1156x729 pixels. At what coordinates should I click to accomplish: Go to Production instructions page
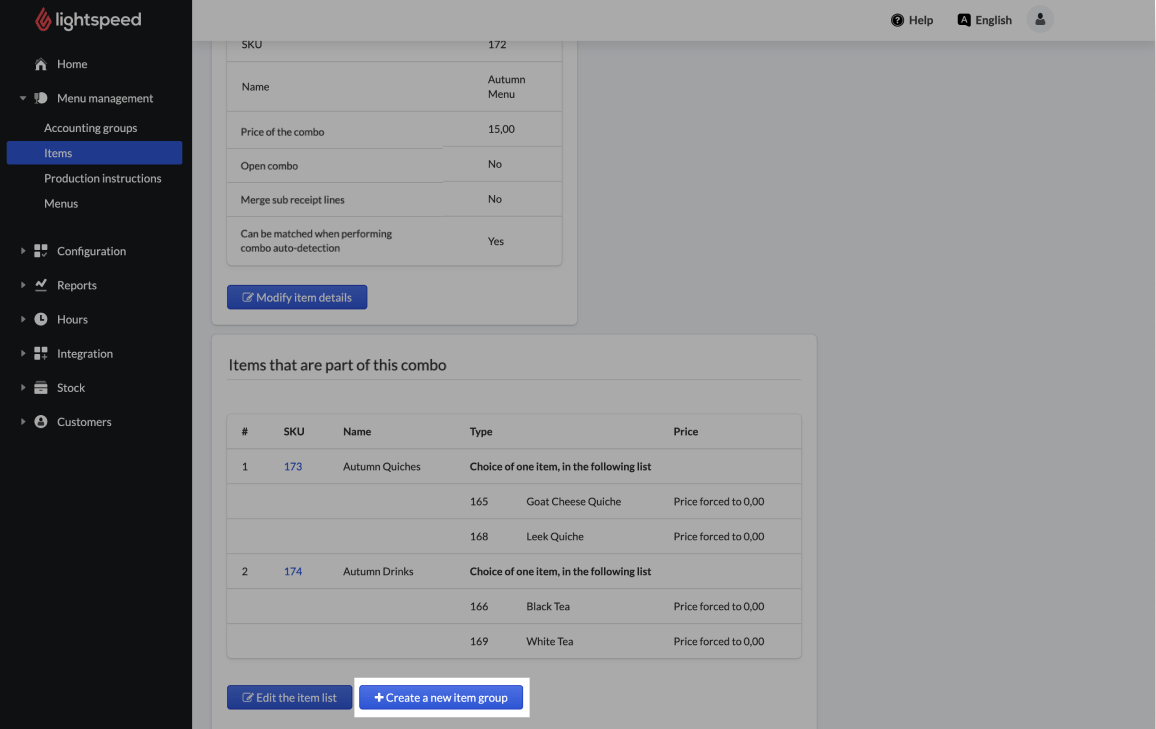coord(102,178)
